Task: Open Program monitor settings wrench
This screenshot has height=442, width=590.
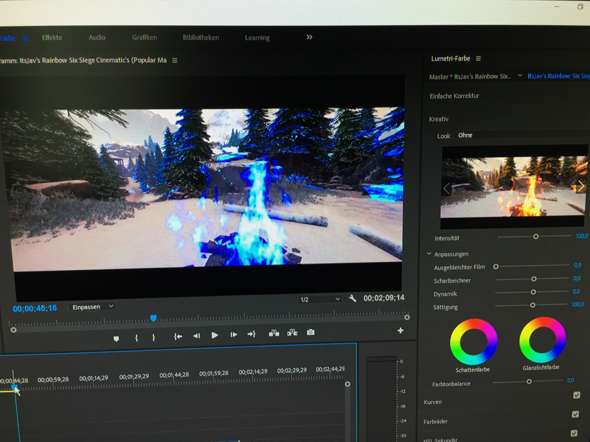Action: 352,299
